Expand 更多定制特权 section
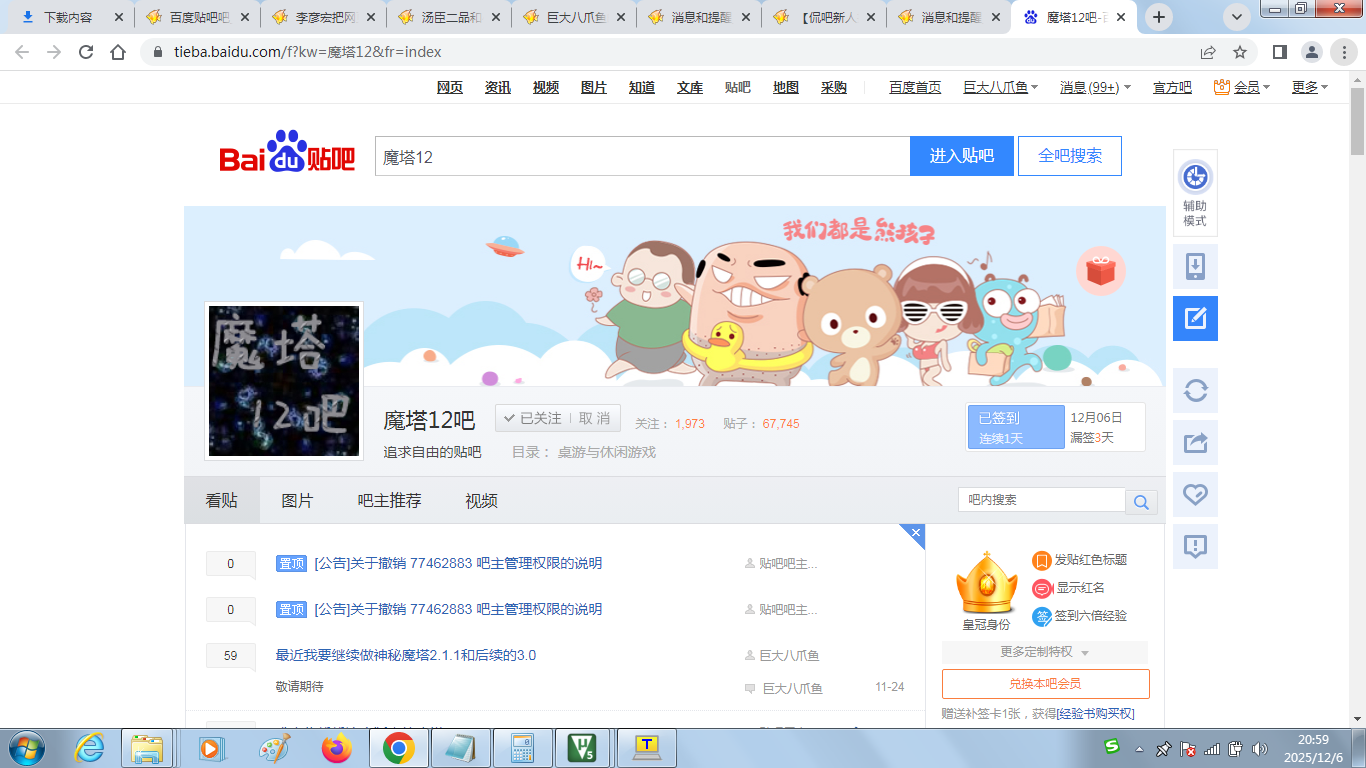This screenshot has height=768, width=1366. point(1044,652)
